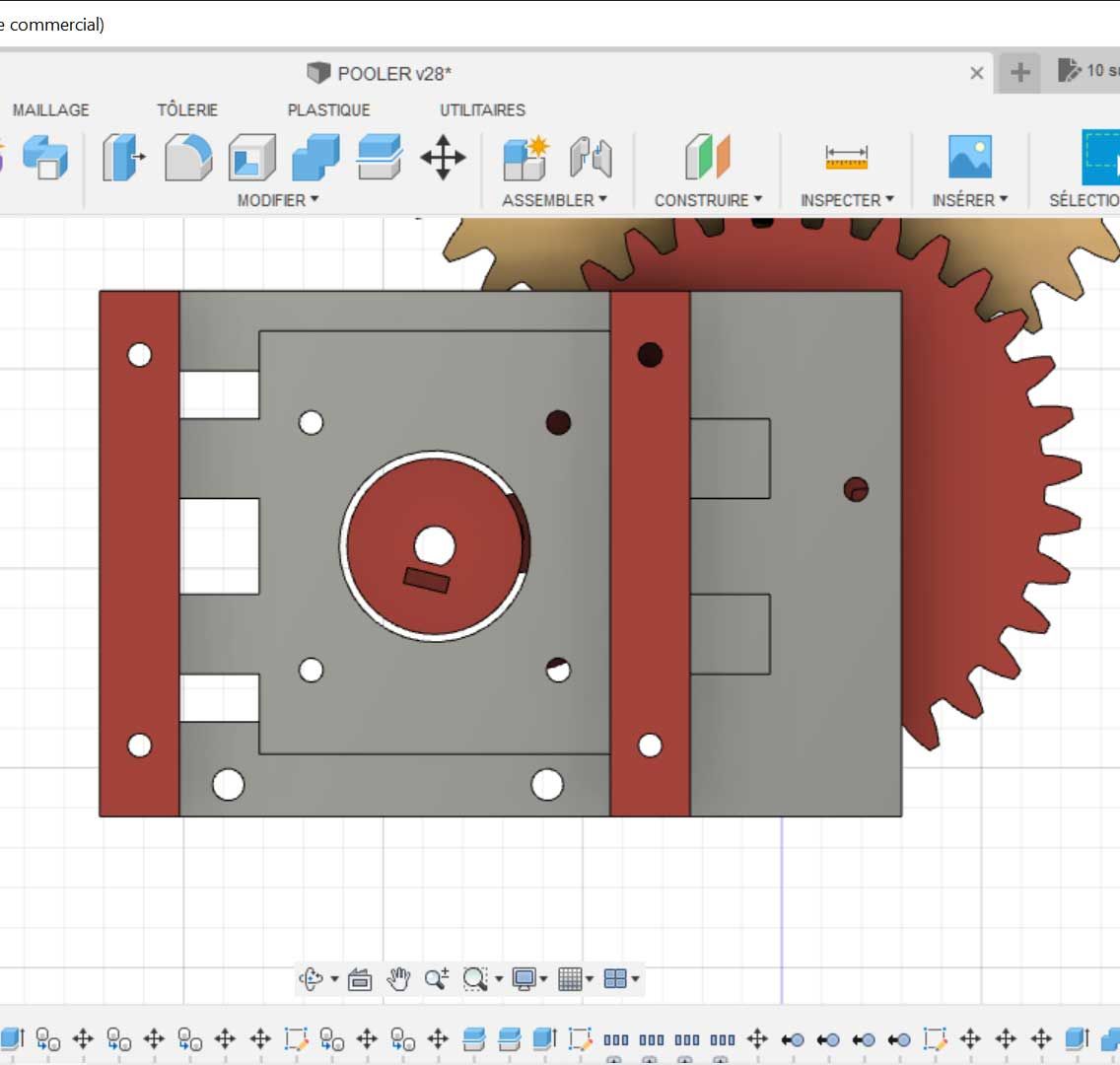Click the Insert image icon

point(969,158)
